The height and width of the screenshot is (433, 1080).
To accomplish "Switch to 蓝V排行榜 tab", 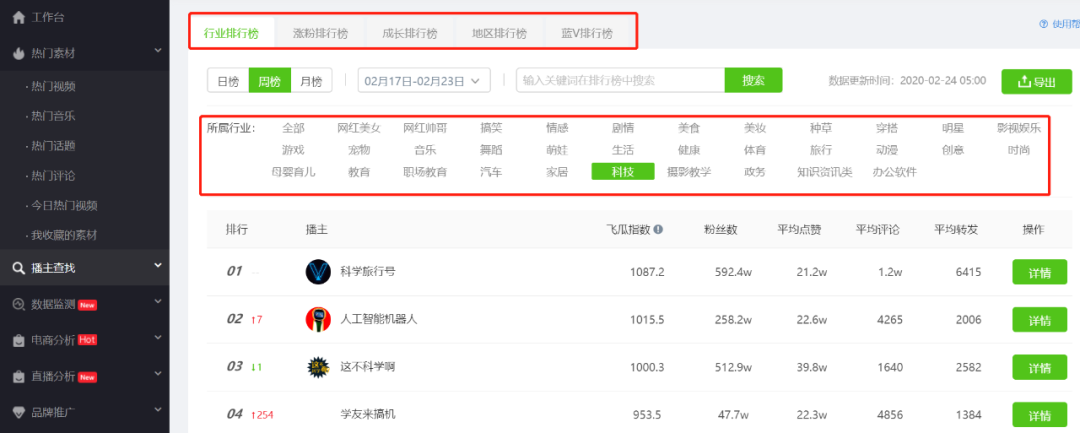I will click(x=587, y=33).
